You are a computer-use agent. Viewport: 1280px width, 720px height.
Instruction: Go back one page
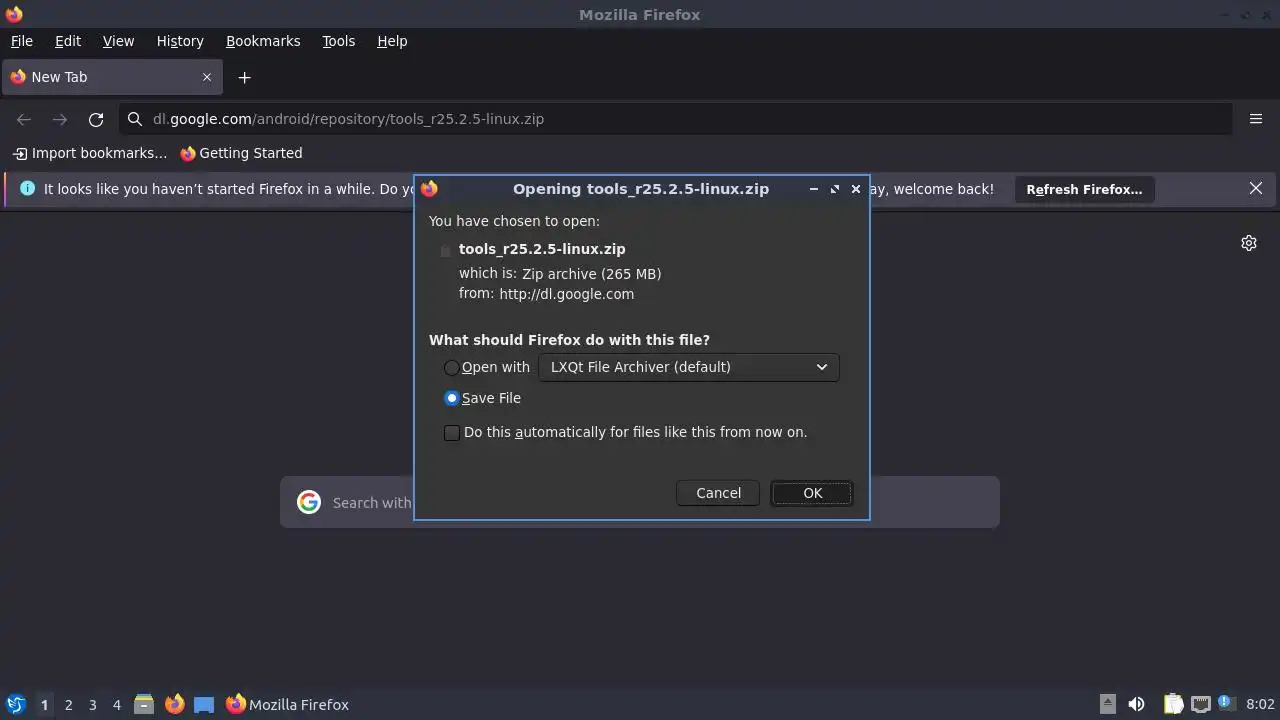[x=24, y=119]
